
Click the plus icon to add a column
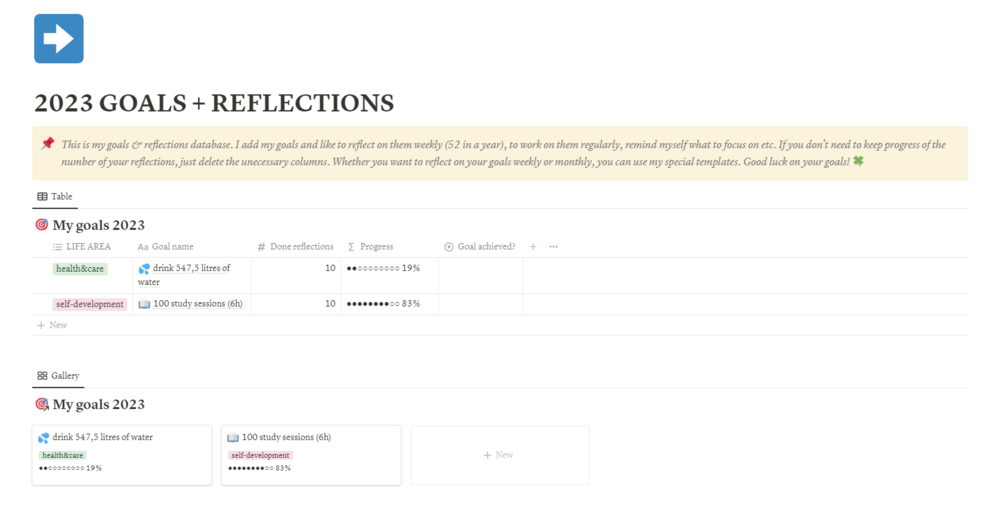(x=533, y=247)
